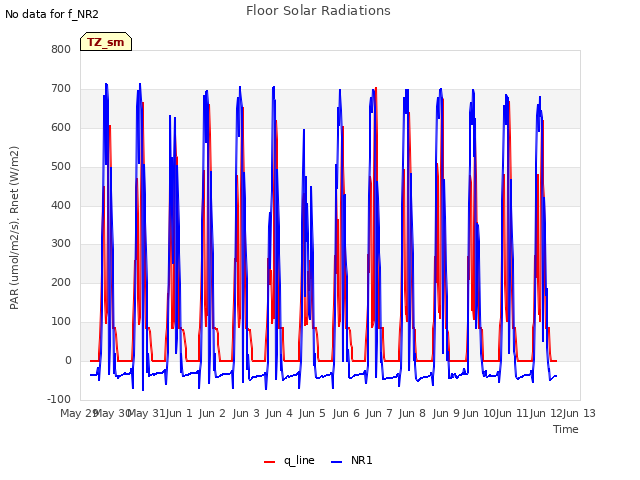Click the 800 y-axis tick label

click(x=61, y=50)
